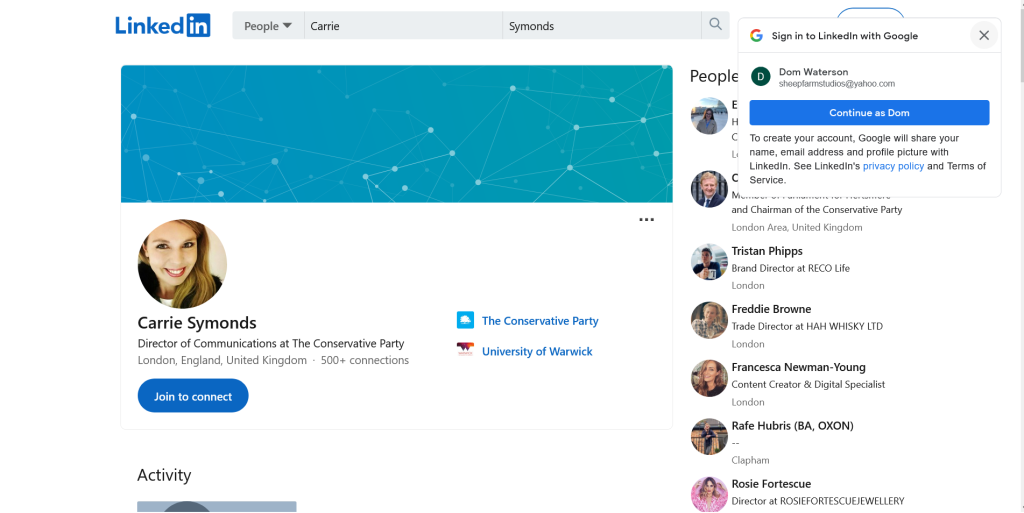
Task: Click the Dom account initial D avatar
Action: 760,76
